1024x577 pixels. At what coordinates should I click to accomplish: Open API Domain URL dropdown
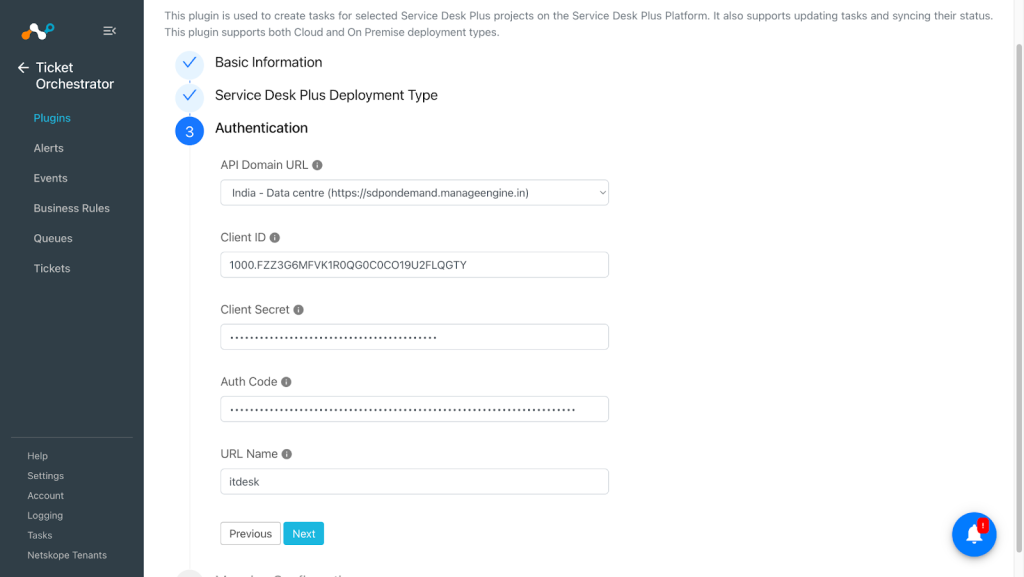pos(414,193)
